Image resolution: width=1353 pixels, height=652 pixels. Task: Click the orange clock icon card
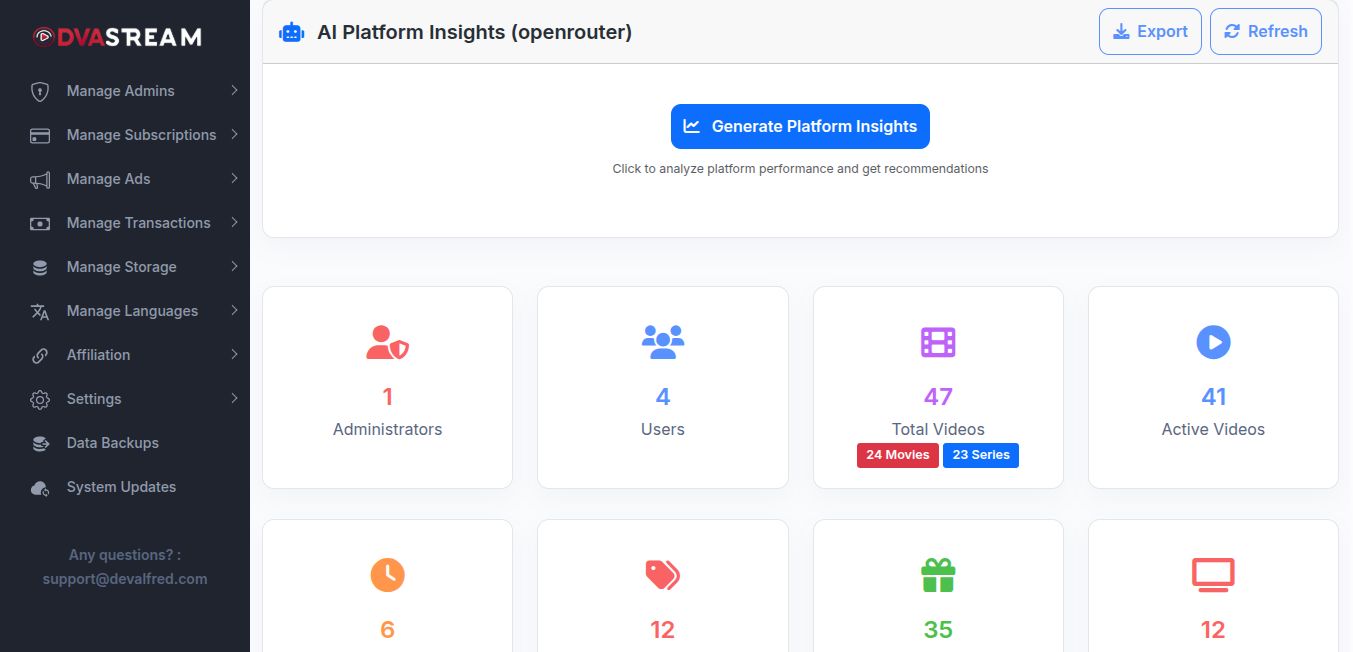click(387, 575)
